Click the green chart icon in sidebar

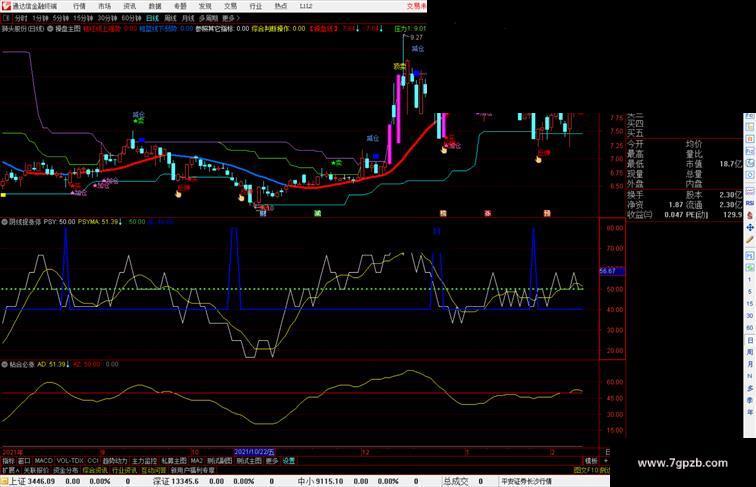[x=750, y=268]
